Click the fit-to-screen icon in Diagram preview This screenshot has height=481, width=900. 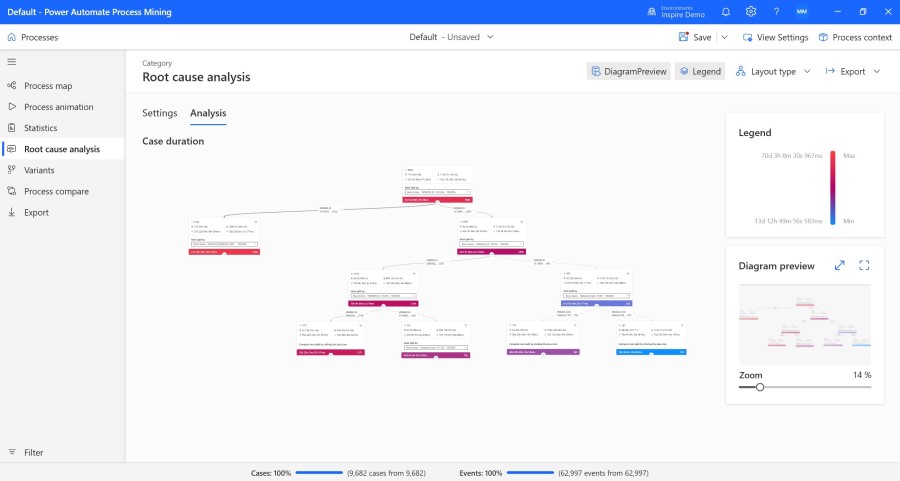(864, 265)
